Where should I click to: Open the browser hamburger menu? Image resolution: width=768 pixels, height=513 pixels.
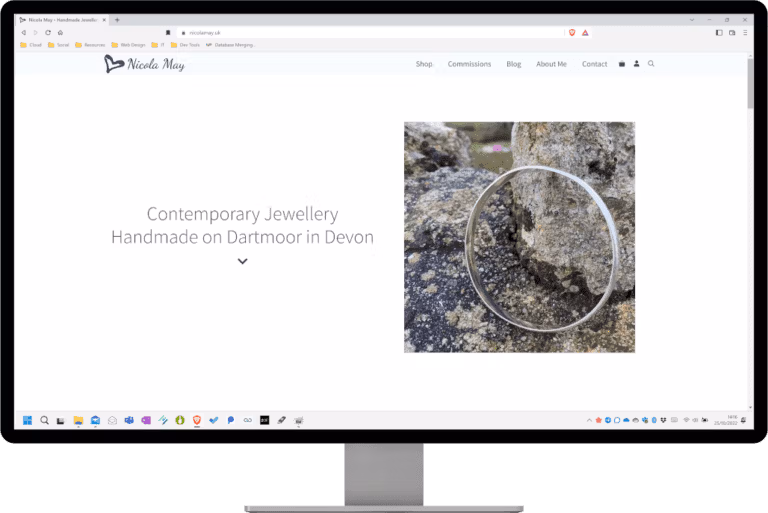coord(745,32)
